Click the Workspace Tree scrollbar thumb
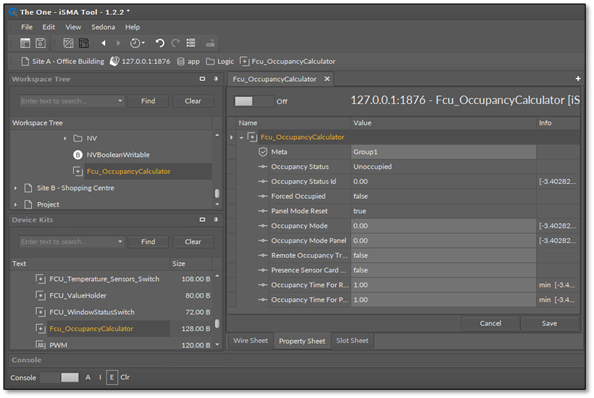This screenshot has height=398, width=594. (217, 194)
